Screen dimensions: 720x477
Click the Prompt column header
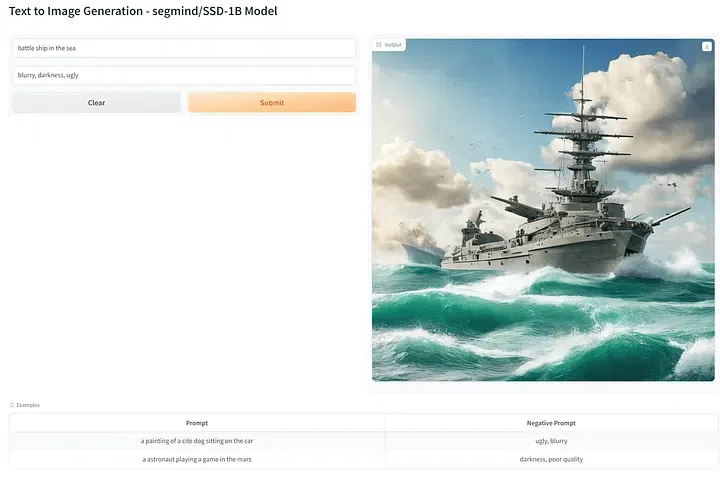(197, 423)
